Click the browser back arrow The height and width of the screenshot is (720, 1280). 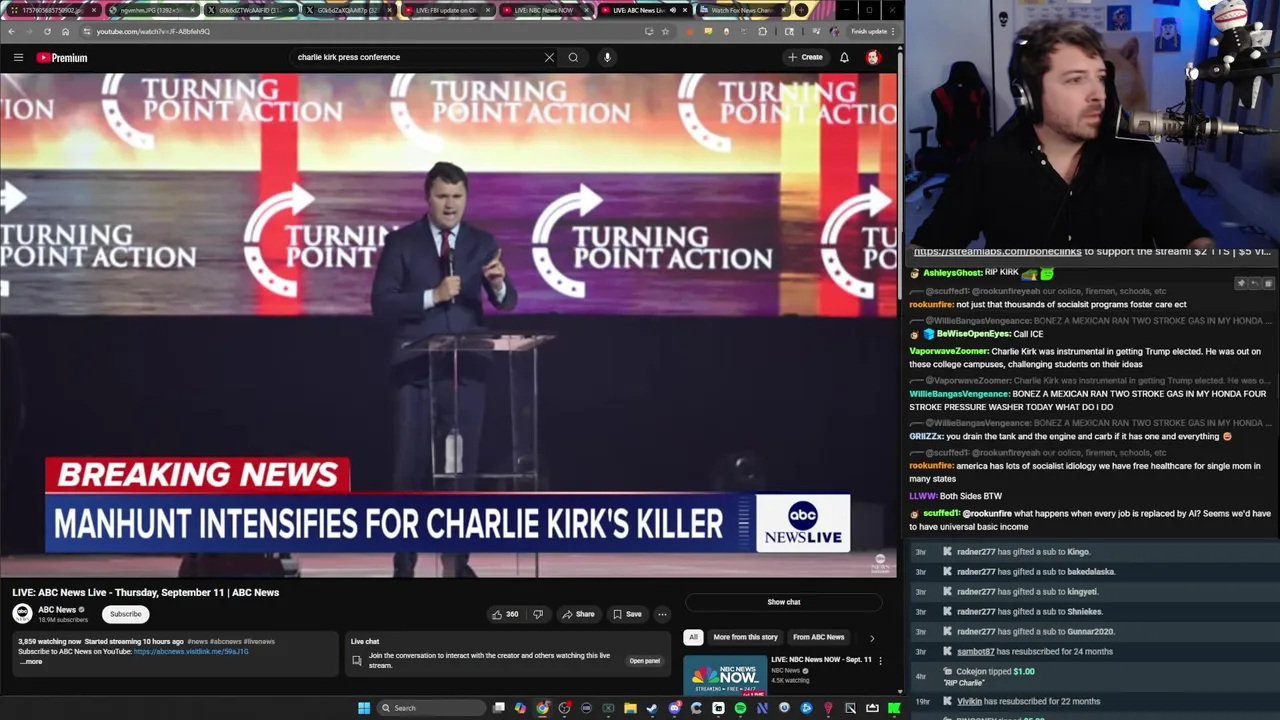tap(11, 31)
